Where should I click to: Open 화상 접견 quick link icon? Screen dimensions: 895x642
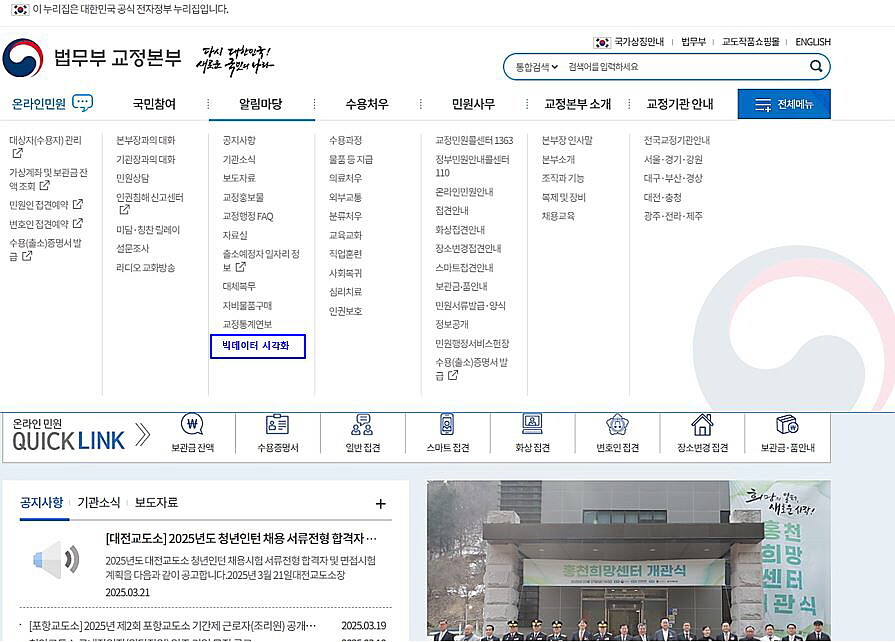[x=532, y=426]
